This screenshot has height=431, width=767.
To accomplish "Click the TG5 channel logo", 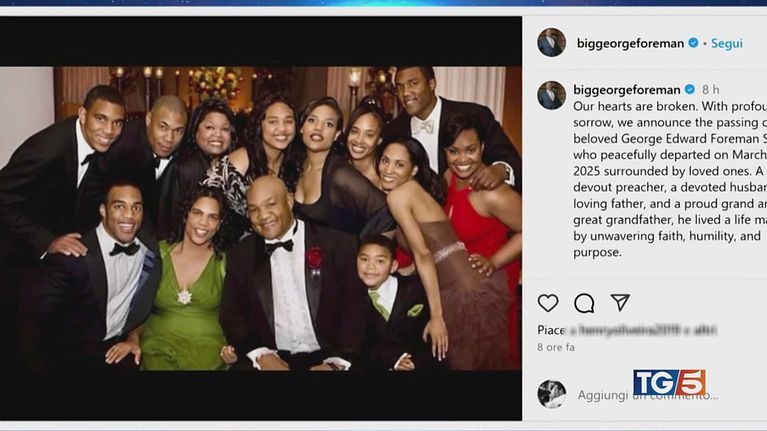I will pyautogui.click(x=669, y=382).
